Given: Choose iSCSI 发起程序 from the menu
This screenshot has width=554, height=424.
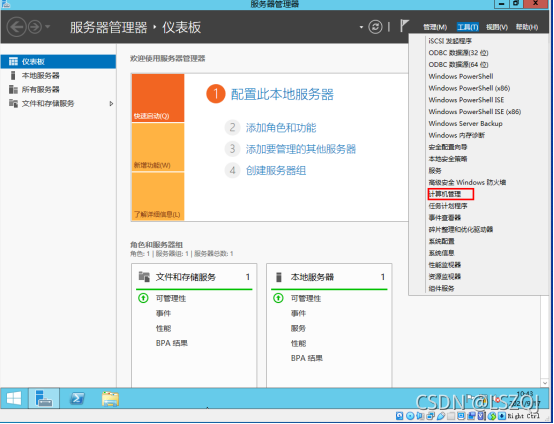Looking at the screenshot, I should 450,41.
